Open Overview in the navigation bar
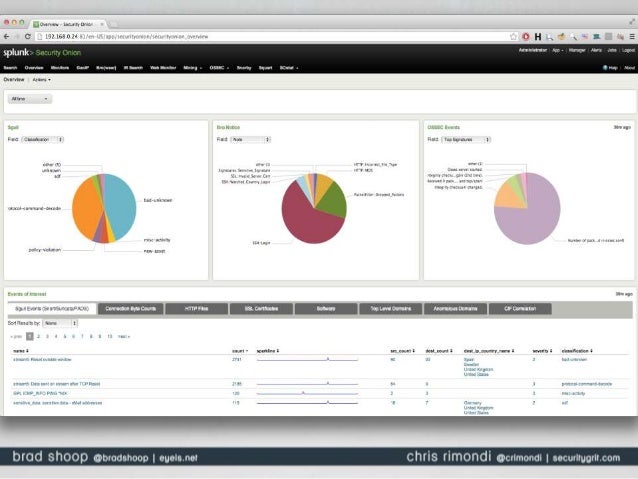638x479 pixels. (34, 68)
